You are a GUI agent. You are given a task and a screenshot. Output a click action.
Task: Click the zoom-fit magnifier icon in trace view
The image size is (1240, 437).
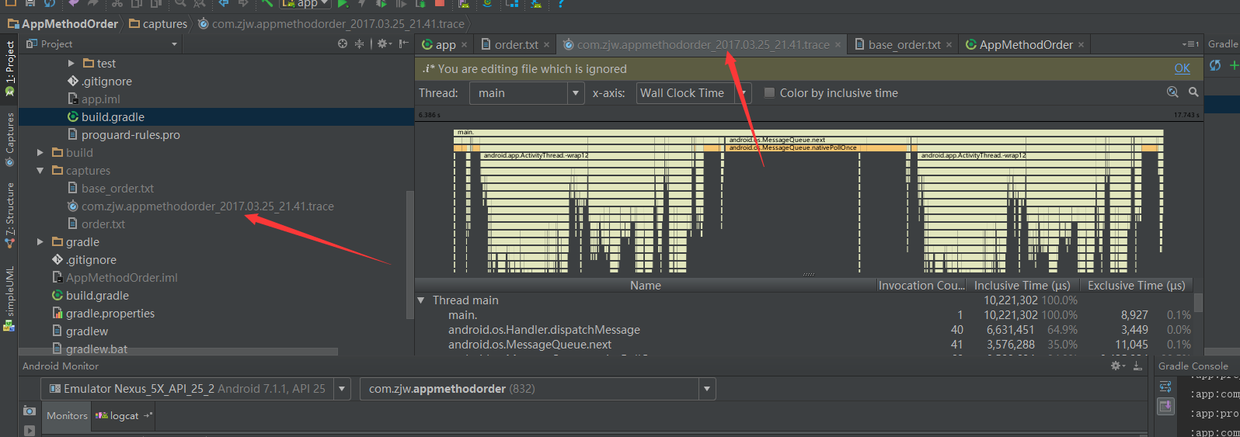point(1173,92)
